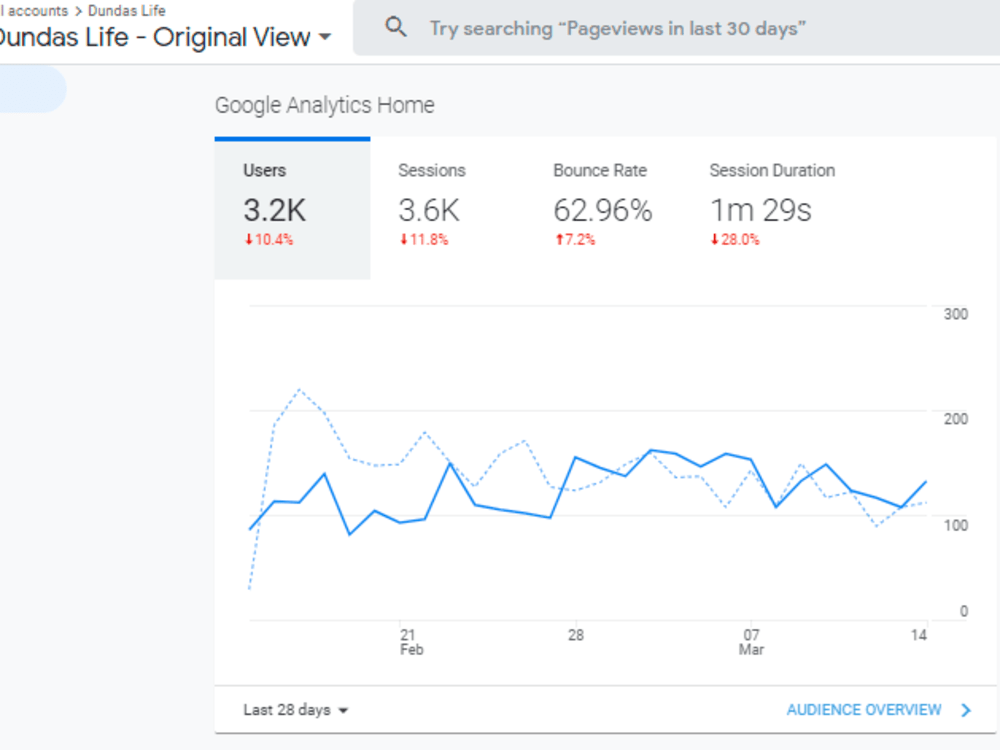Click the Dundas Life breadcrumb
Viewport: 1000px width, 750px height.
(x=126, y=10)
